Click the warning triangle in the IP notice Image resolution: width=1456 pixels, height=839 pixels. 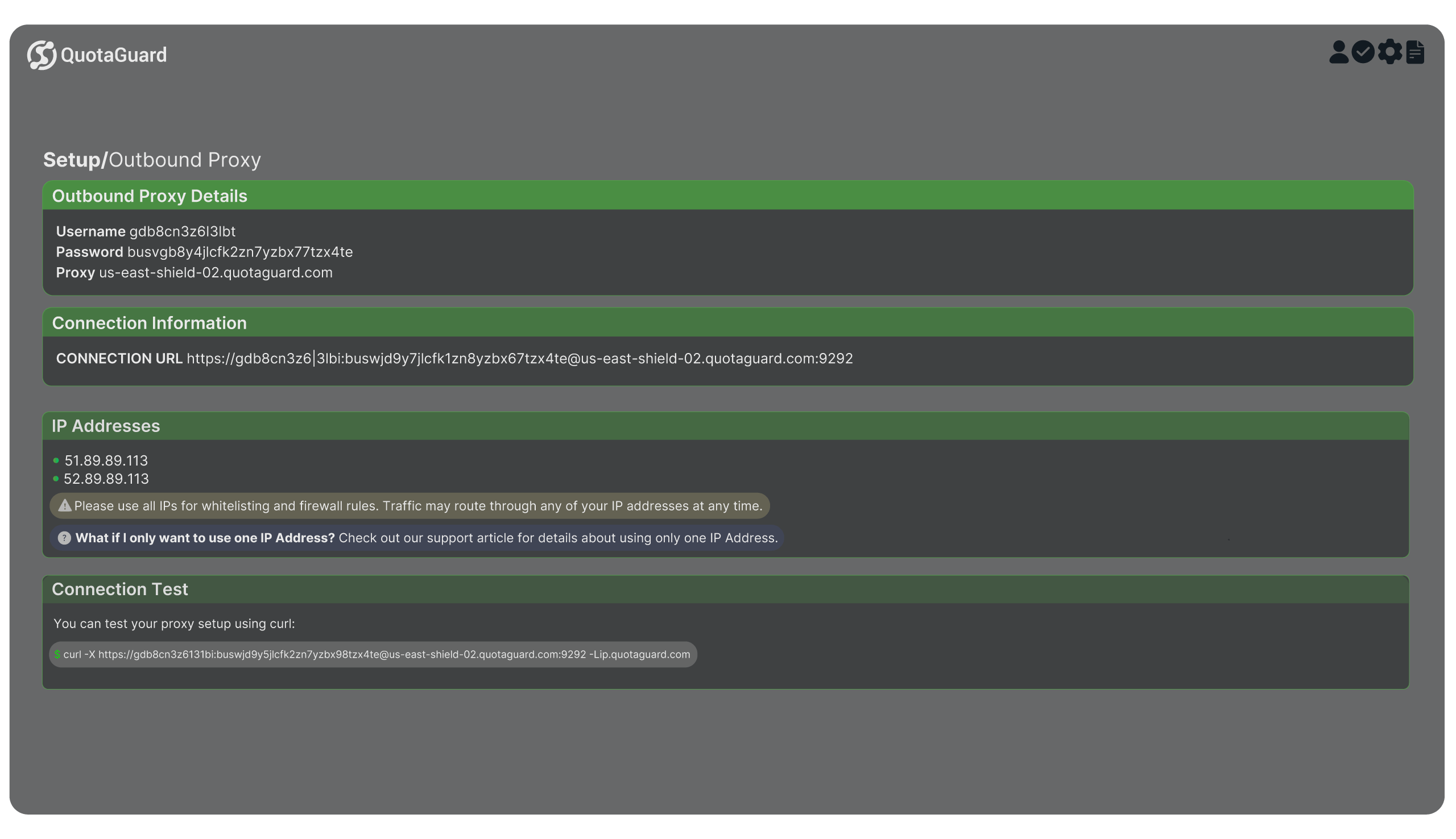pyautogui.click(x=65, y=505)
